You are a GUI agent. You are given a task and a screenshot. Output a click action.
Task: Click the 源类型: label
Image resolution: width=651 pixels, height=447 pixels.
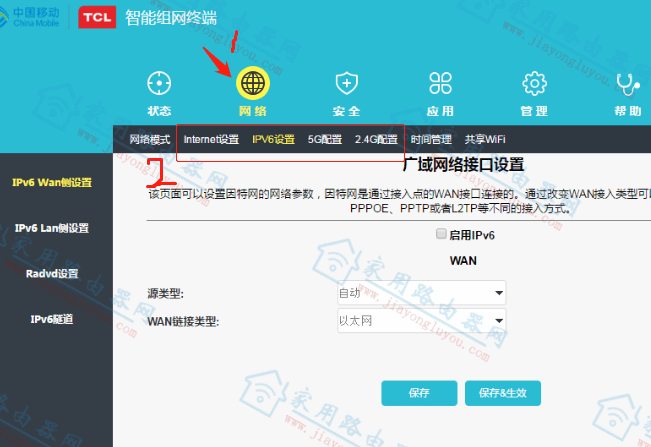pos(165,294)
